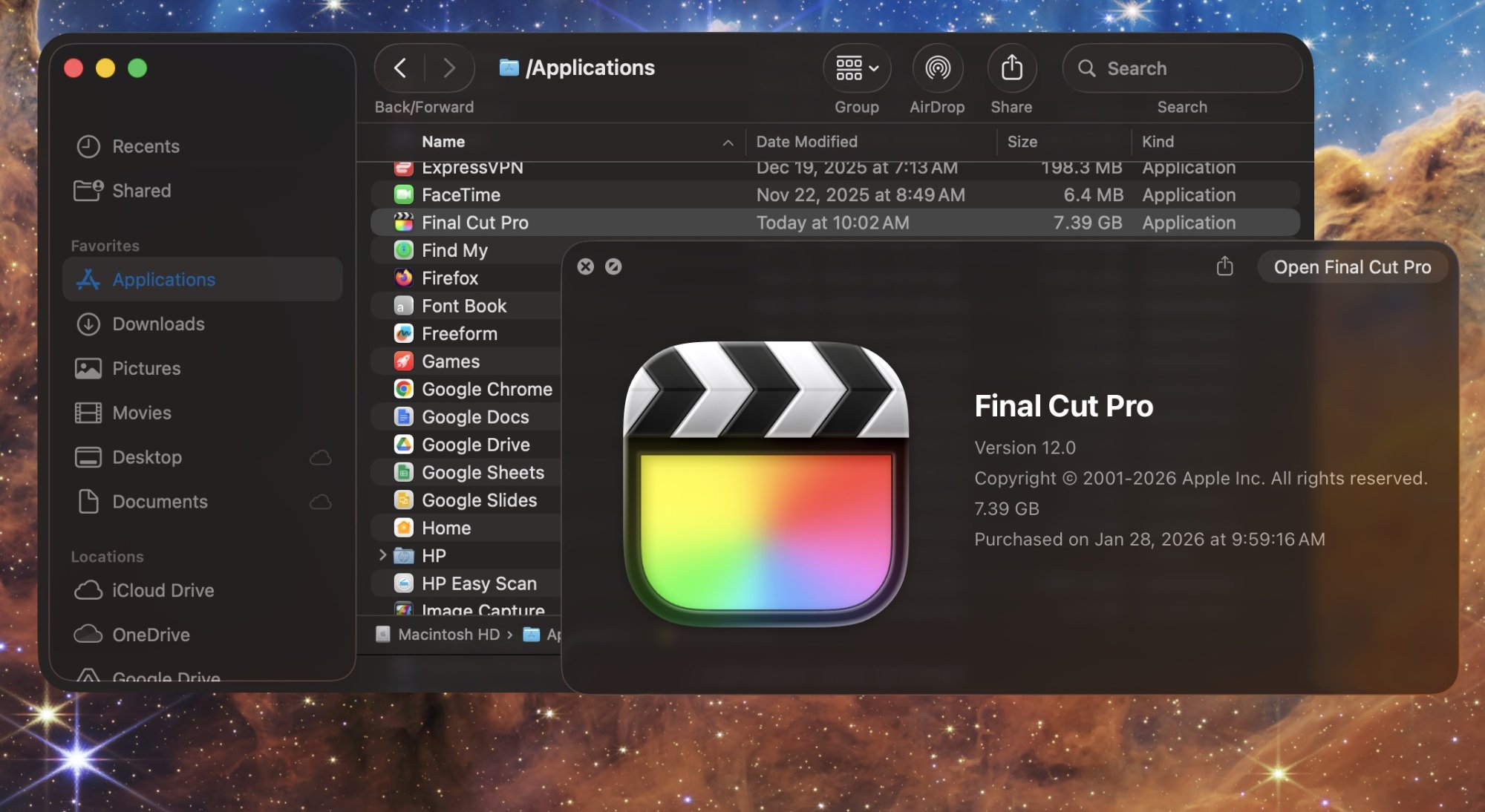The height and width of the screenshot is (812, 1485).
Task: Close the Quick Look preview panel
Action: coord(585,266)
